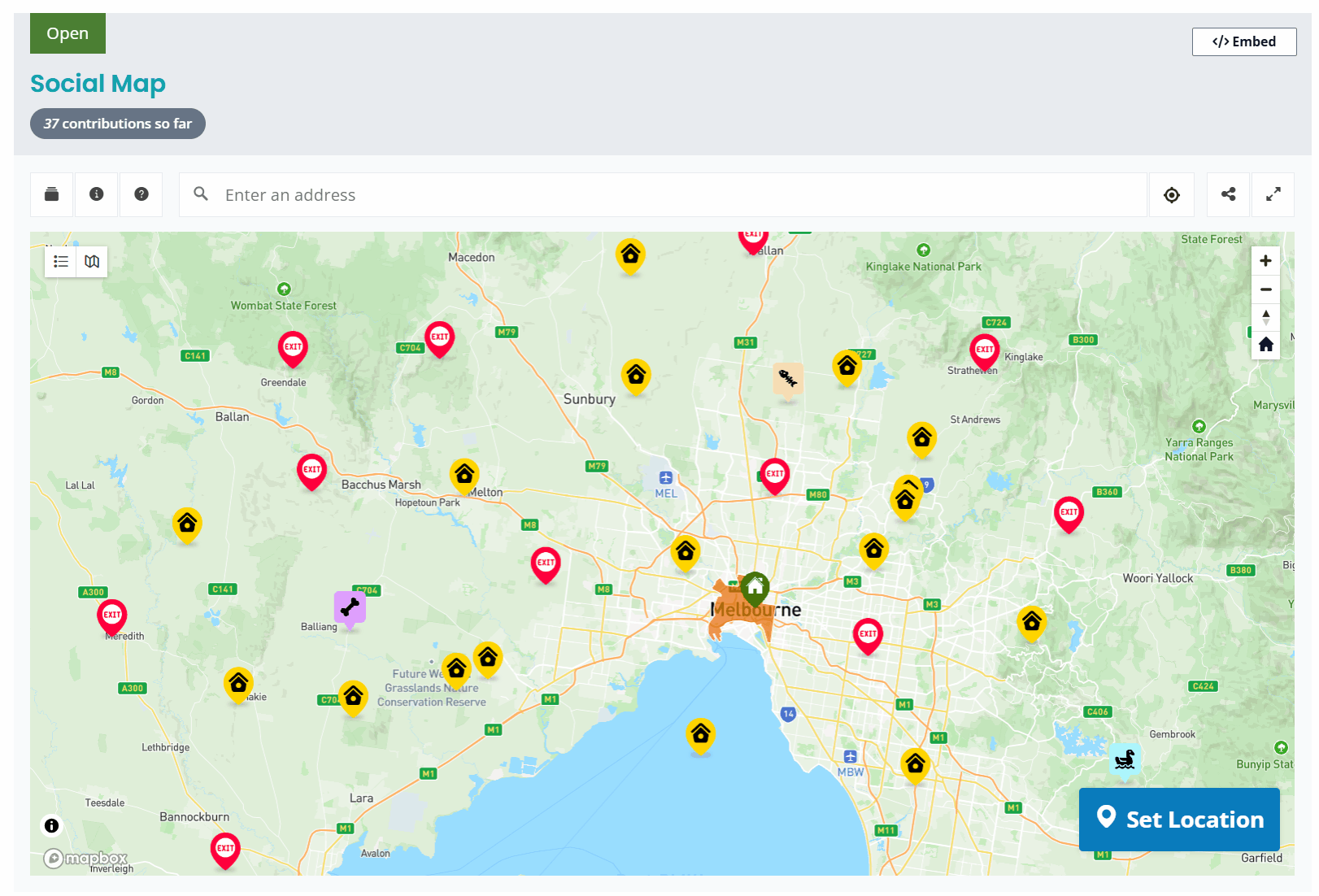Select the green house marker at Melbourne

755,586
